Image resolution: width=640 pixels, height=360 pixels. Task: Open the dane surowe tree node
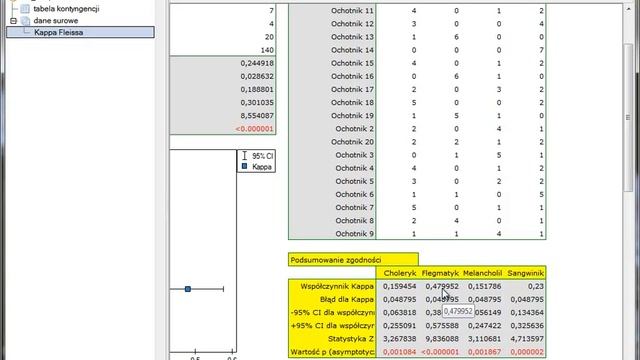(56, 20)
